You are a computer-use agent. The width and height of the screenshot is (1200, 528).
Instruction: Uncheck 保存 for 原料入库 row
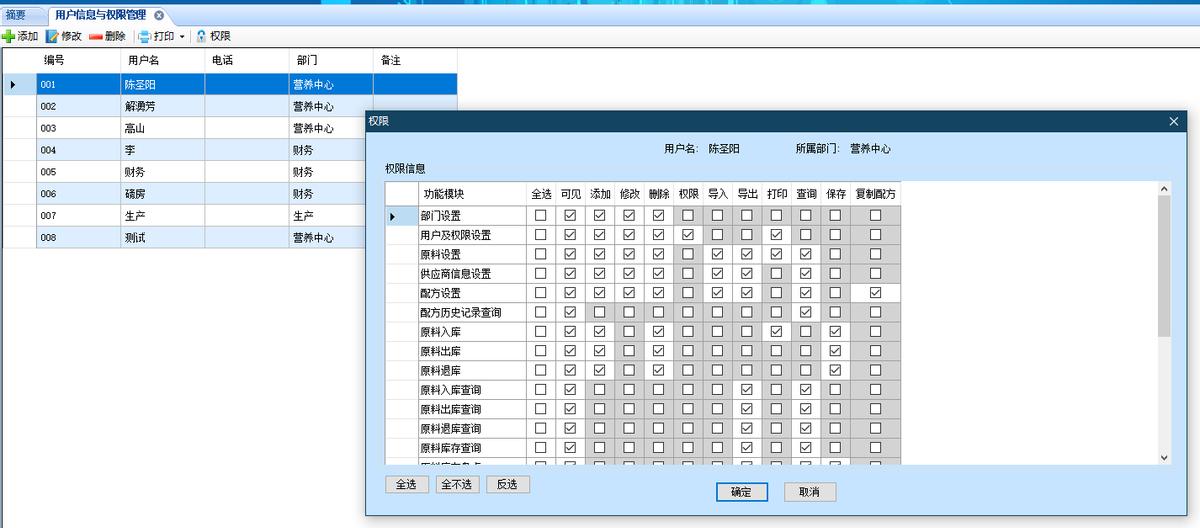coord(835,332)
